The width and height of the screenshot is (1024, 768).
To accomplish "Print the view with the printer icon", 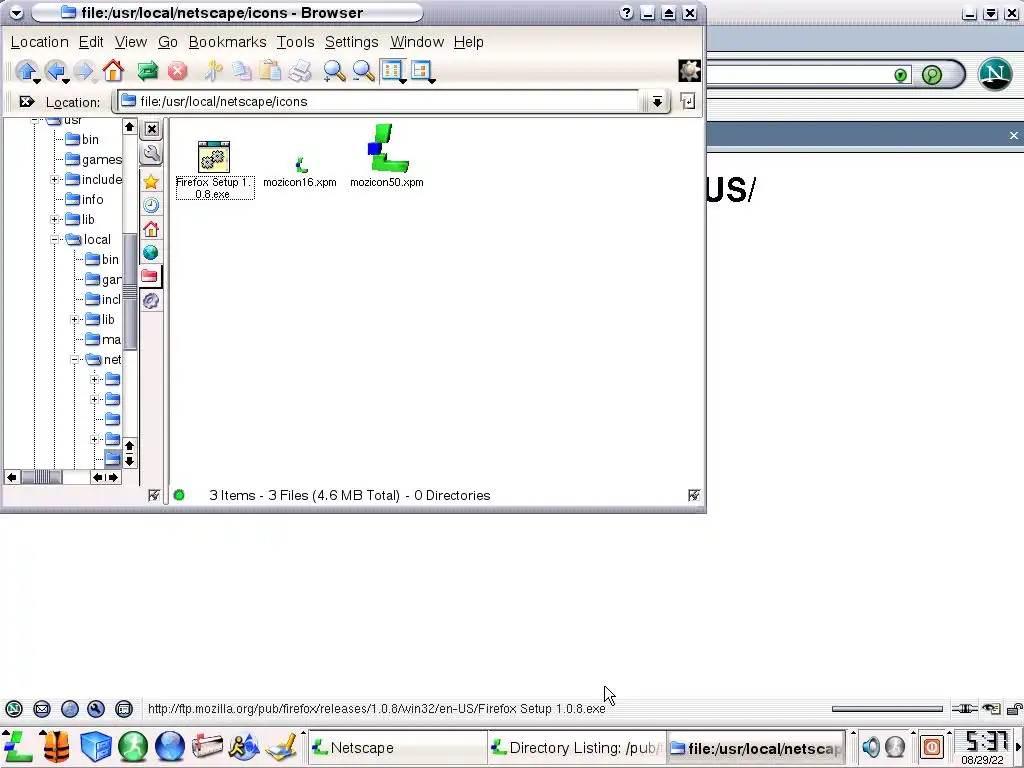I will coord(300,71).
